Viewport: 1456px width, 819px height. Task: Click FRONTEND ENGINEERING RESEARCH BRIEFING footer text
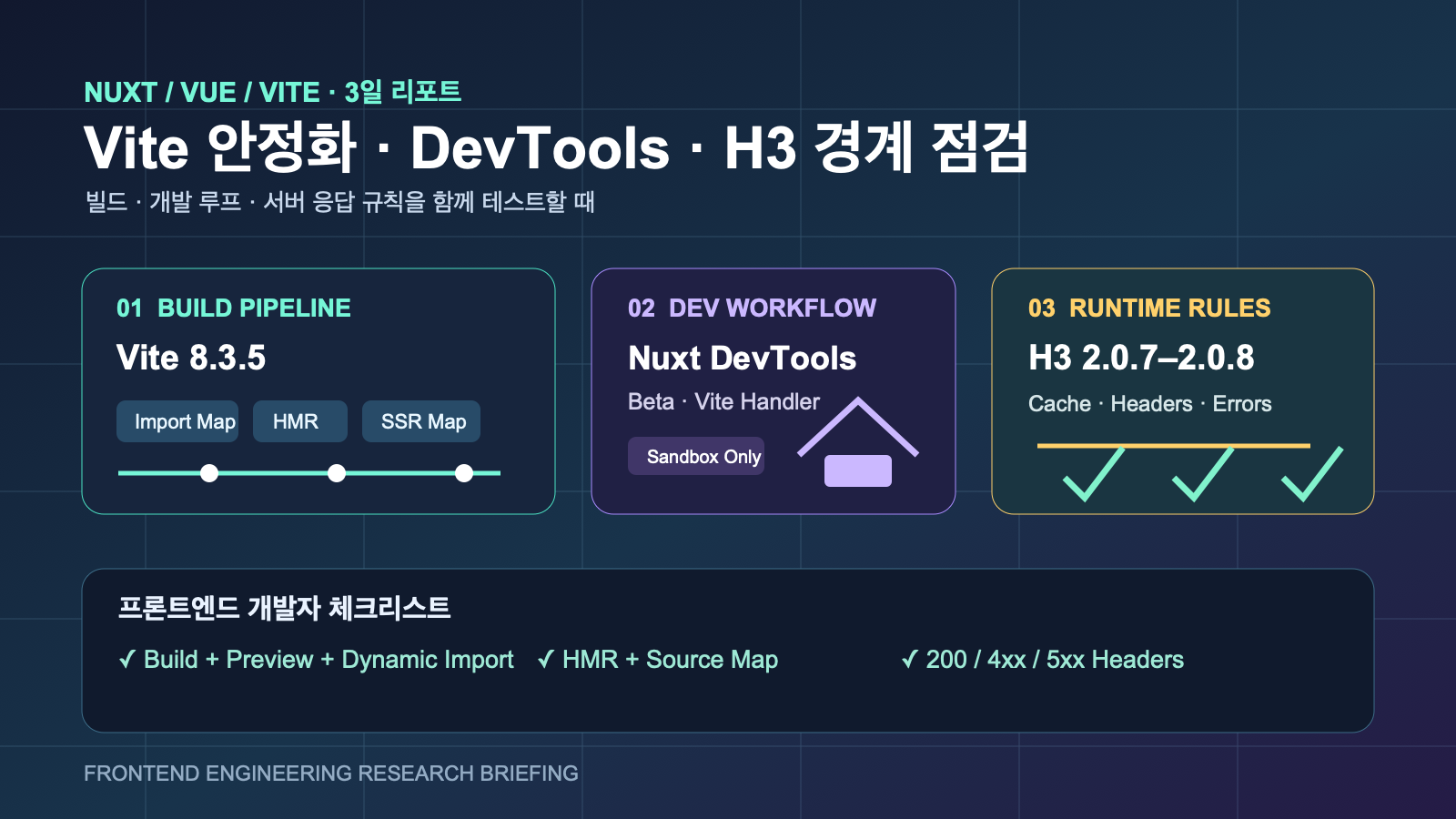(x=331, y=773)
